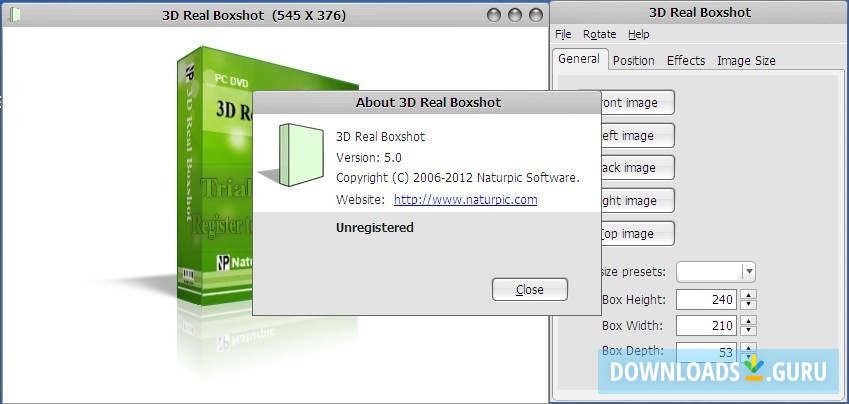
Task: Increase Box Depth with up arrow
Action: (748, 348)
